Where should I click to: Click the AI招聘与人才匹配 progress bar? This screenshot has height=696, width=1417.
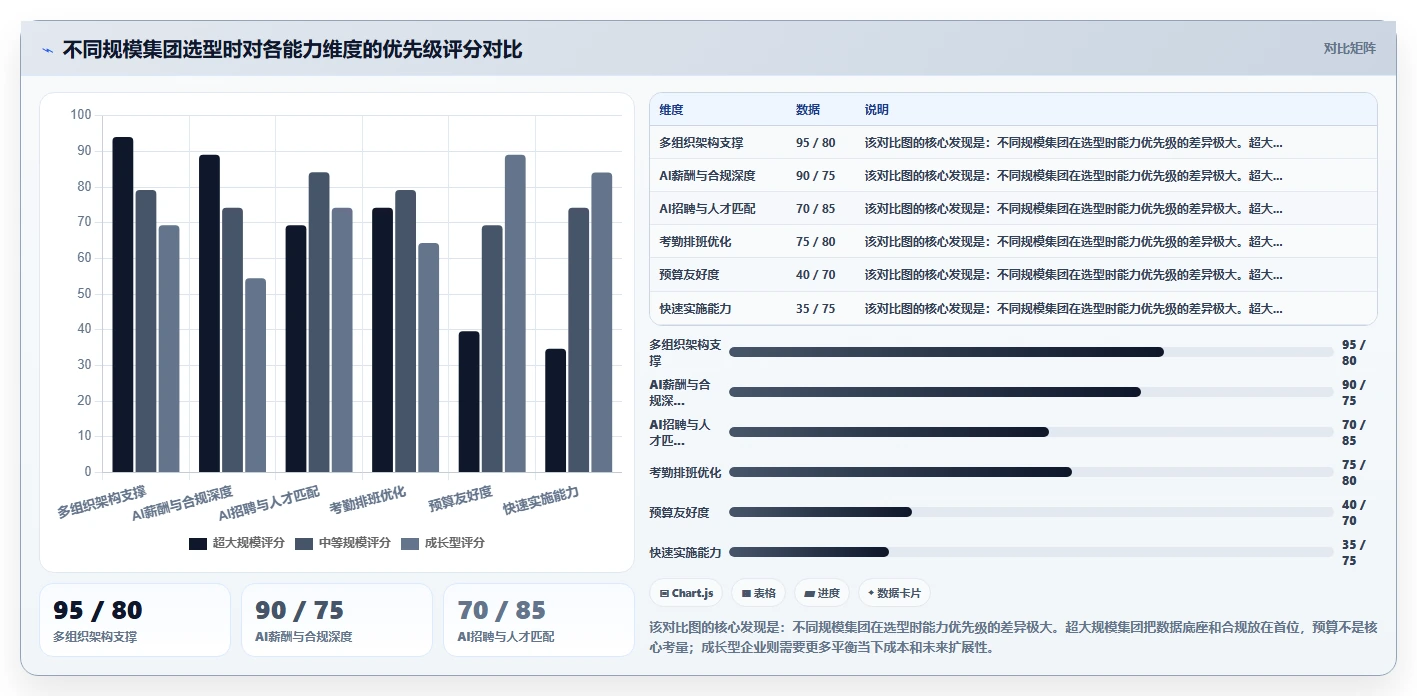1031,432
